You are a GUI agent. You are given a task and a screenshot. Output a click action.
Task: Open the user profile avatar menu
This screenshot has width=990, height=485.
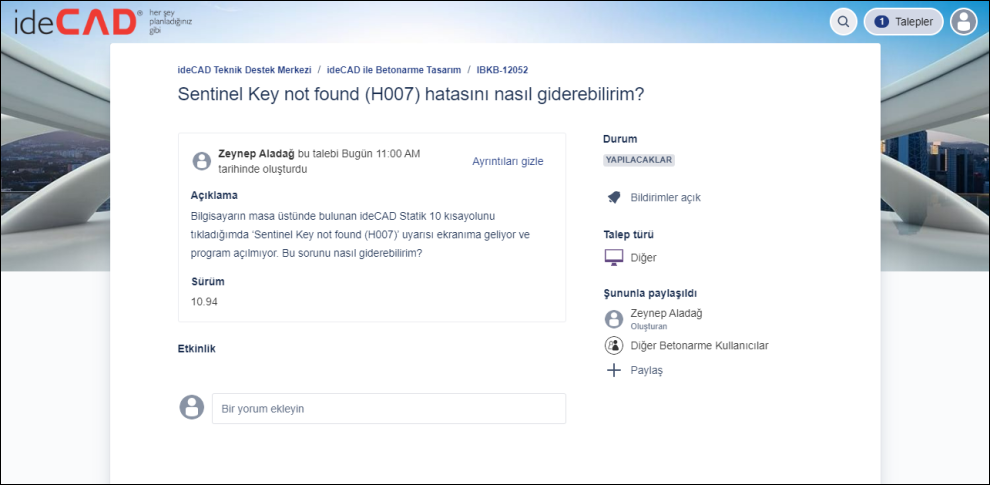click(x=963, y=21)
